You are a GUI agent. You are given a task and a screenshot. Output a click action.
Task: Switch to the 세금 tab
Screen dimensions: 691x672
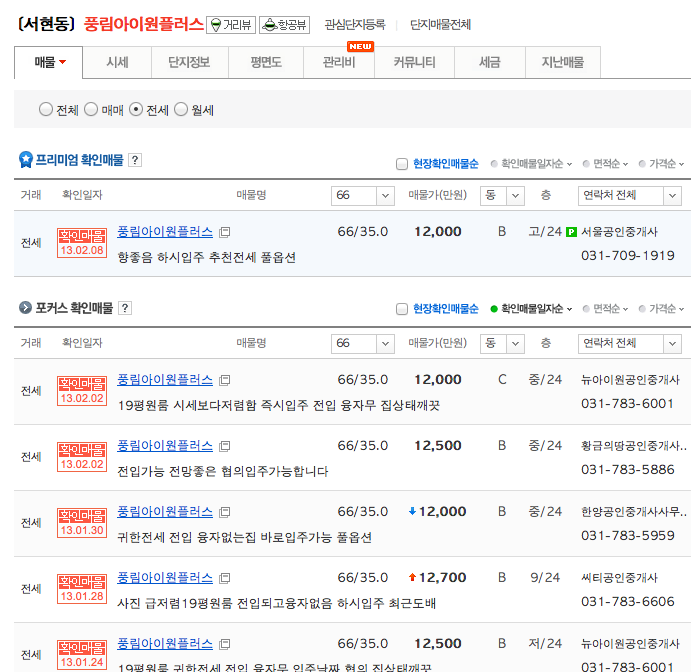(x=490, y=63)
